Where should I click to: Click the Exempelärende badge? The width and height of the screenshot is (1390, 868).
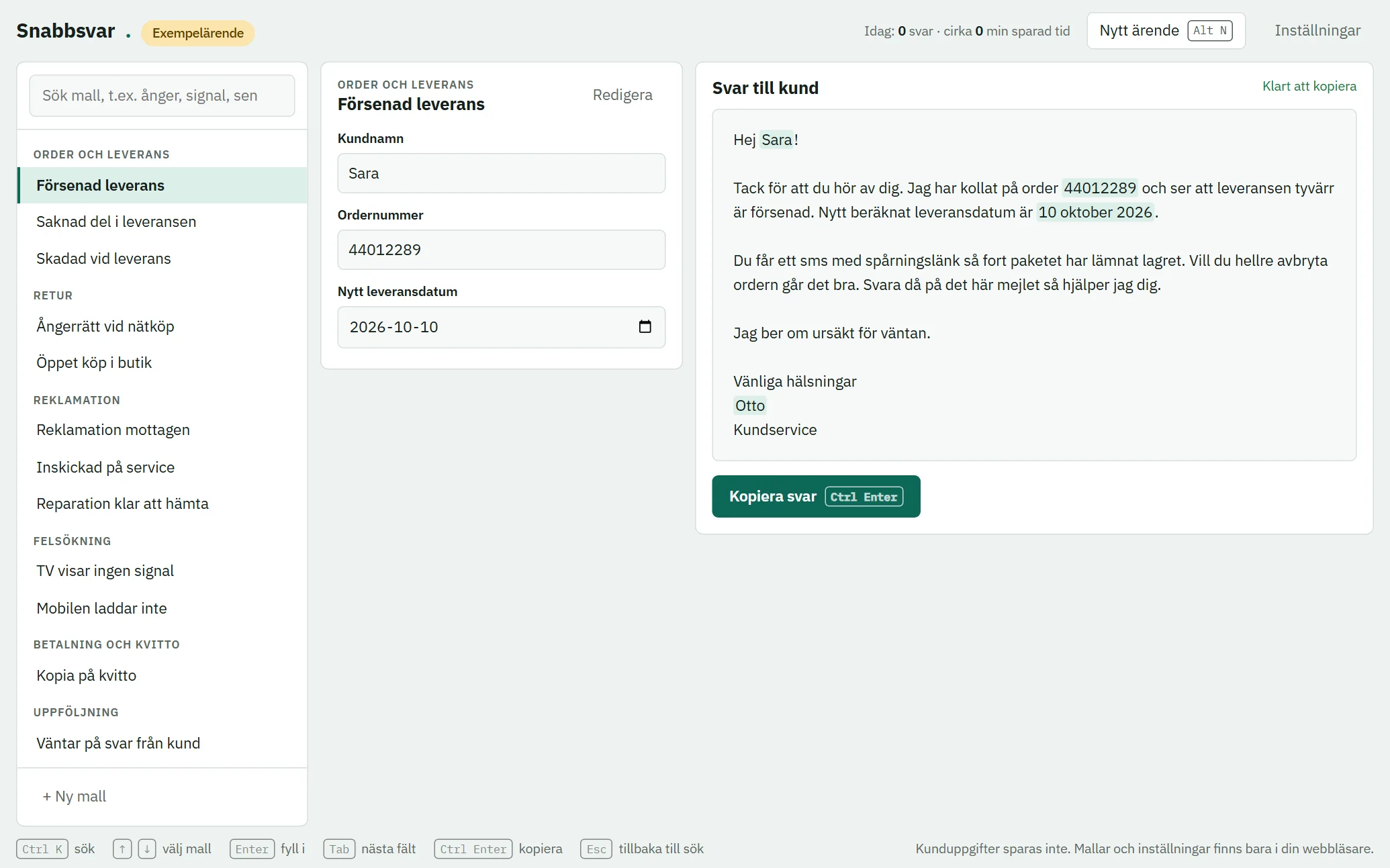(198, 33)
